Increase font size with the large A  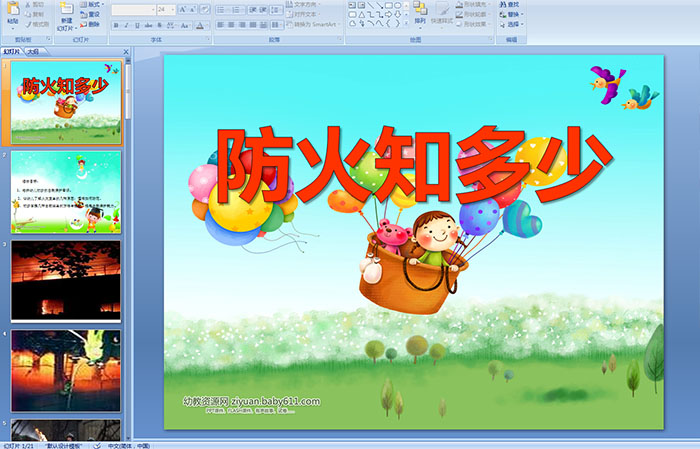(183, 10)
